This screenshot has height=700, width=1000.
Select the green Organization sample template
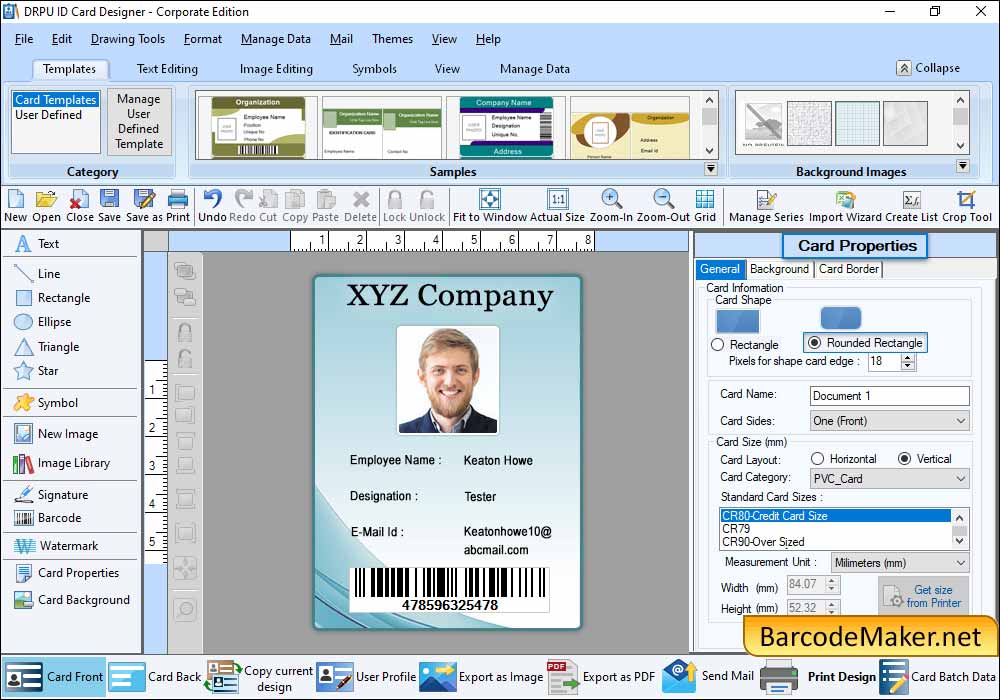pos(258,128)
